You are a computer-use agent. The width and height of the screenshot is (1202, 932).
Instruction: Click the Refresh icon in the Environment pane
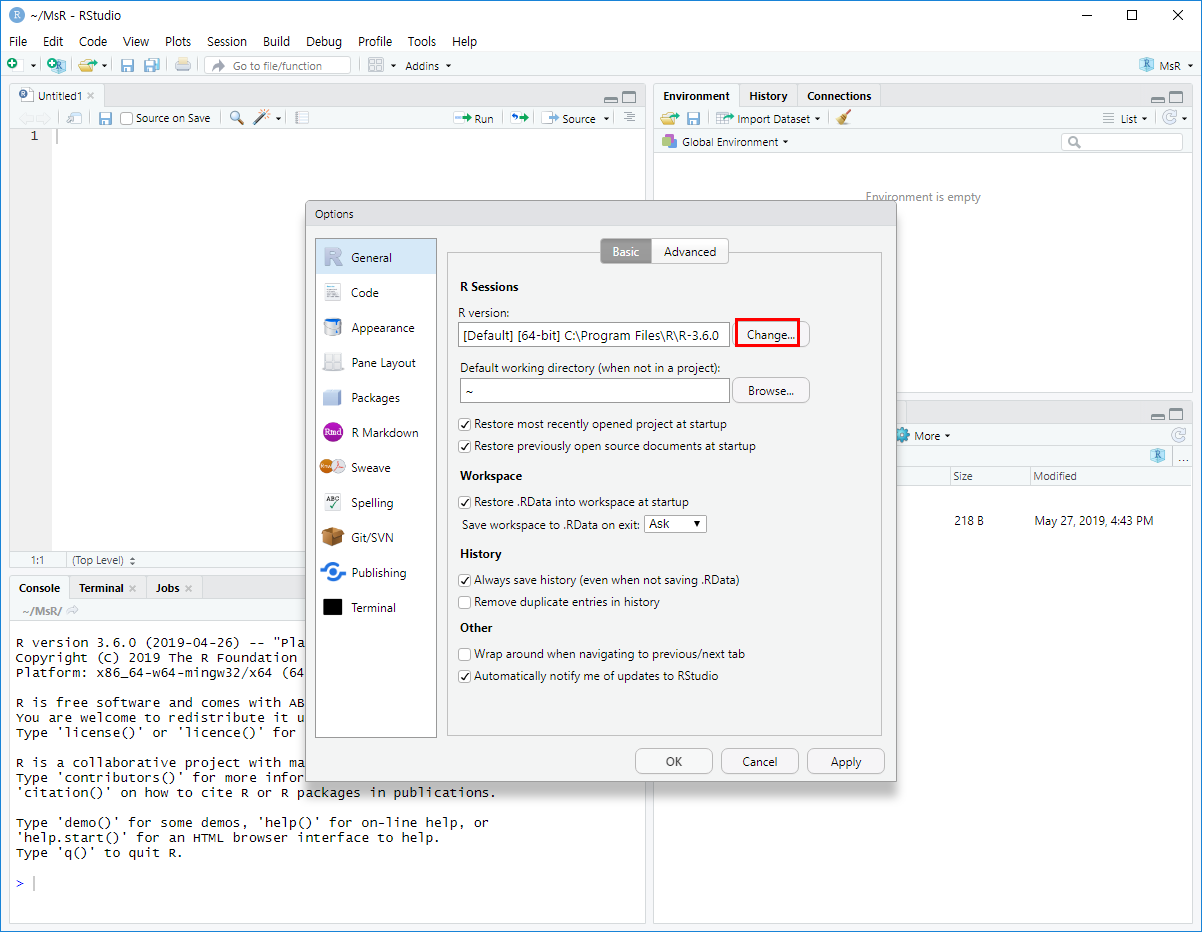point(1169,118)
